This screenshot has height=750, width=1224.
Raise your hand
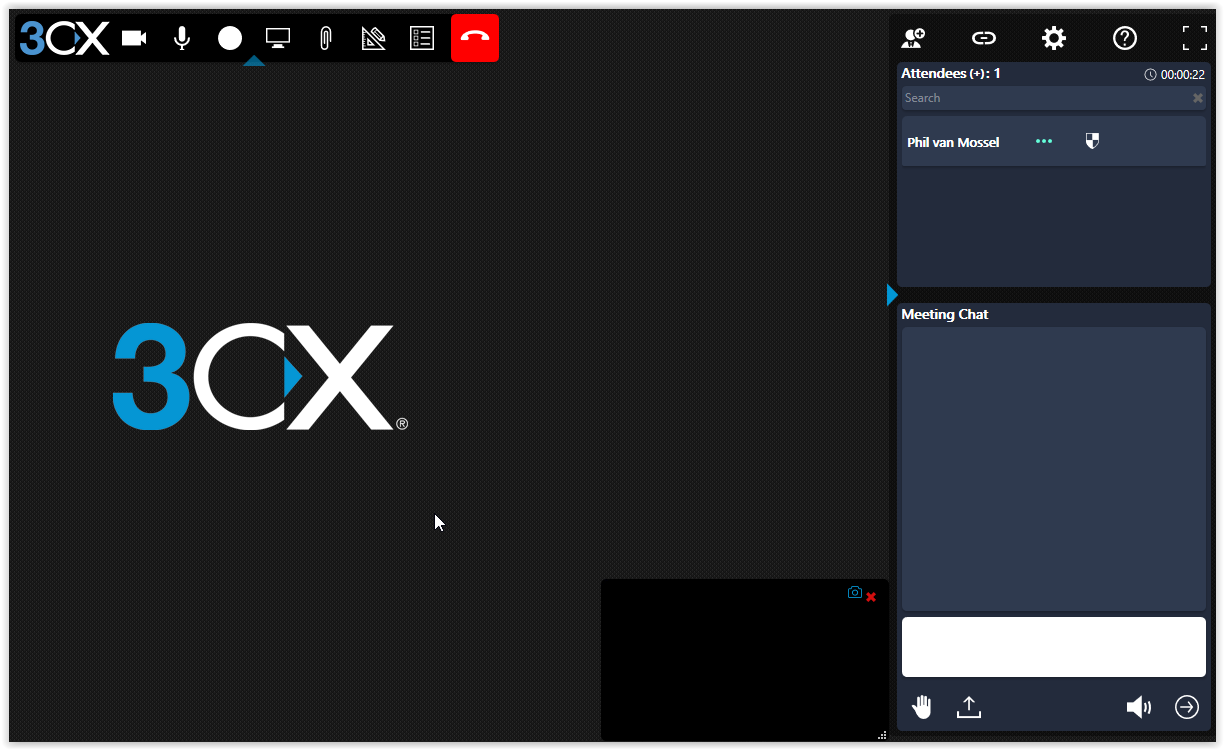click(x=922, y=707)
